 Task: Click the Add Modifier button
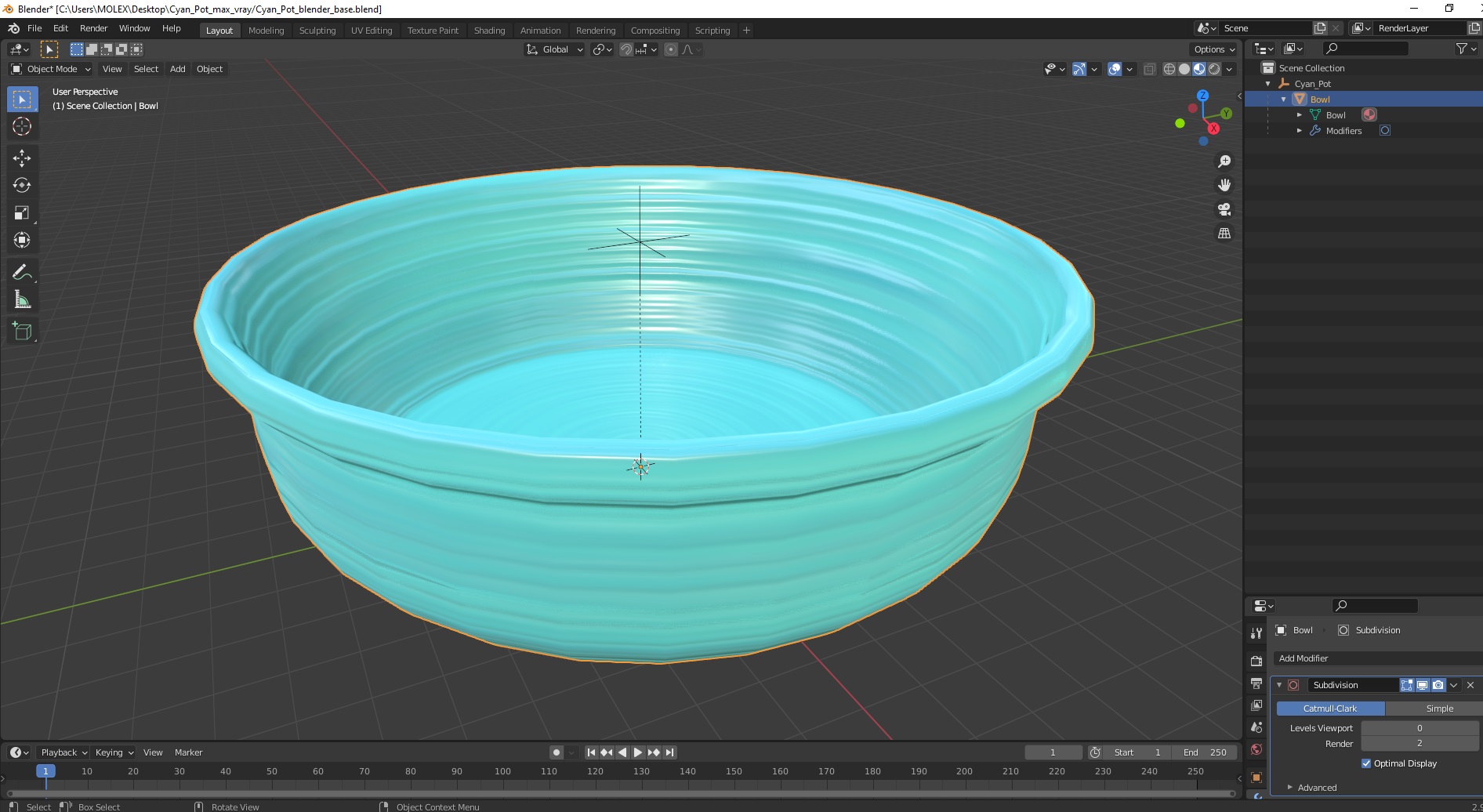[x=1376, y=658]
